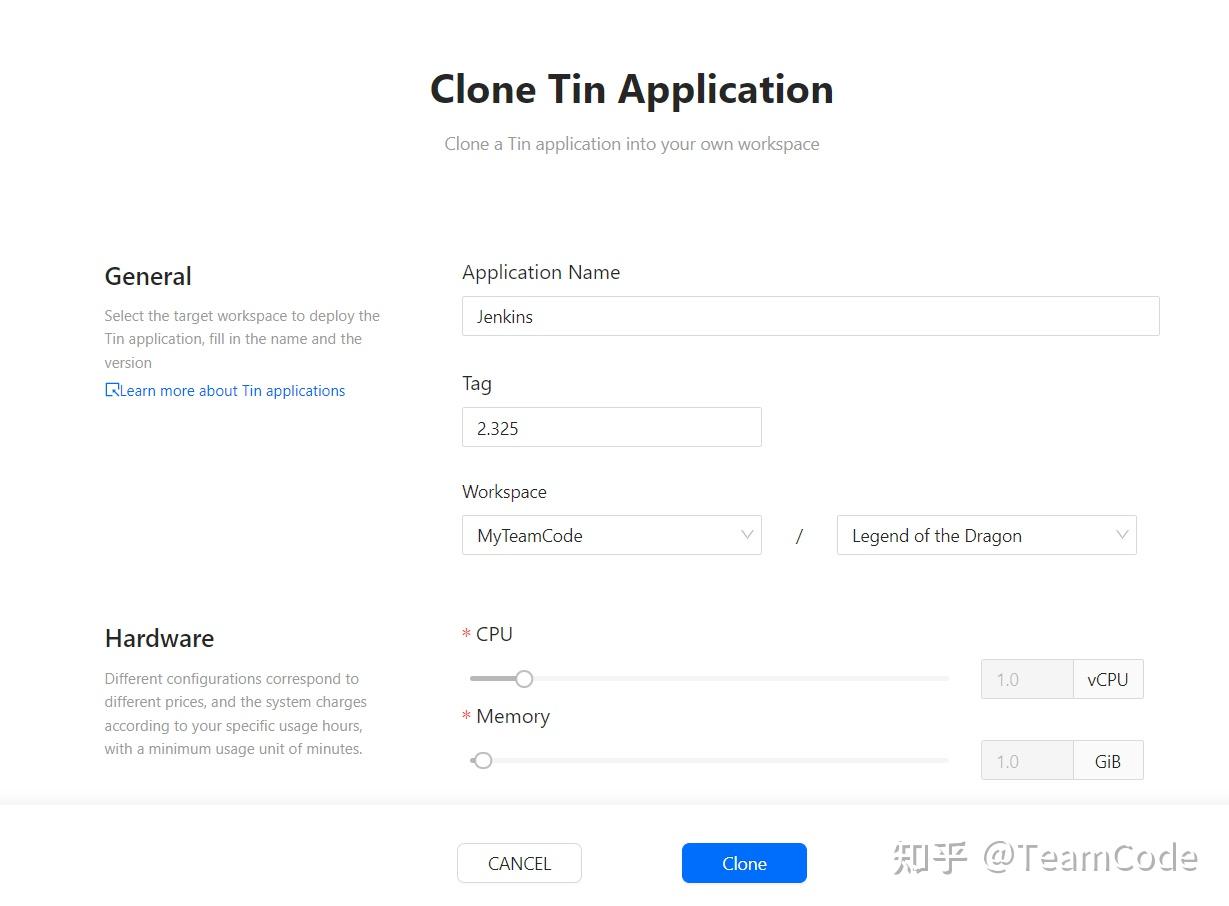The image size is (1229, 906).
Task: Open the Learn more about Tin applications link
Action: (225, 391)
